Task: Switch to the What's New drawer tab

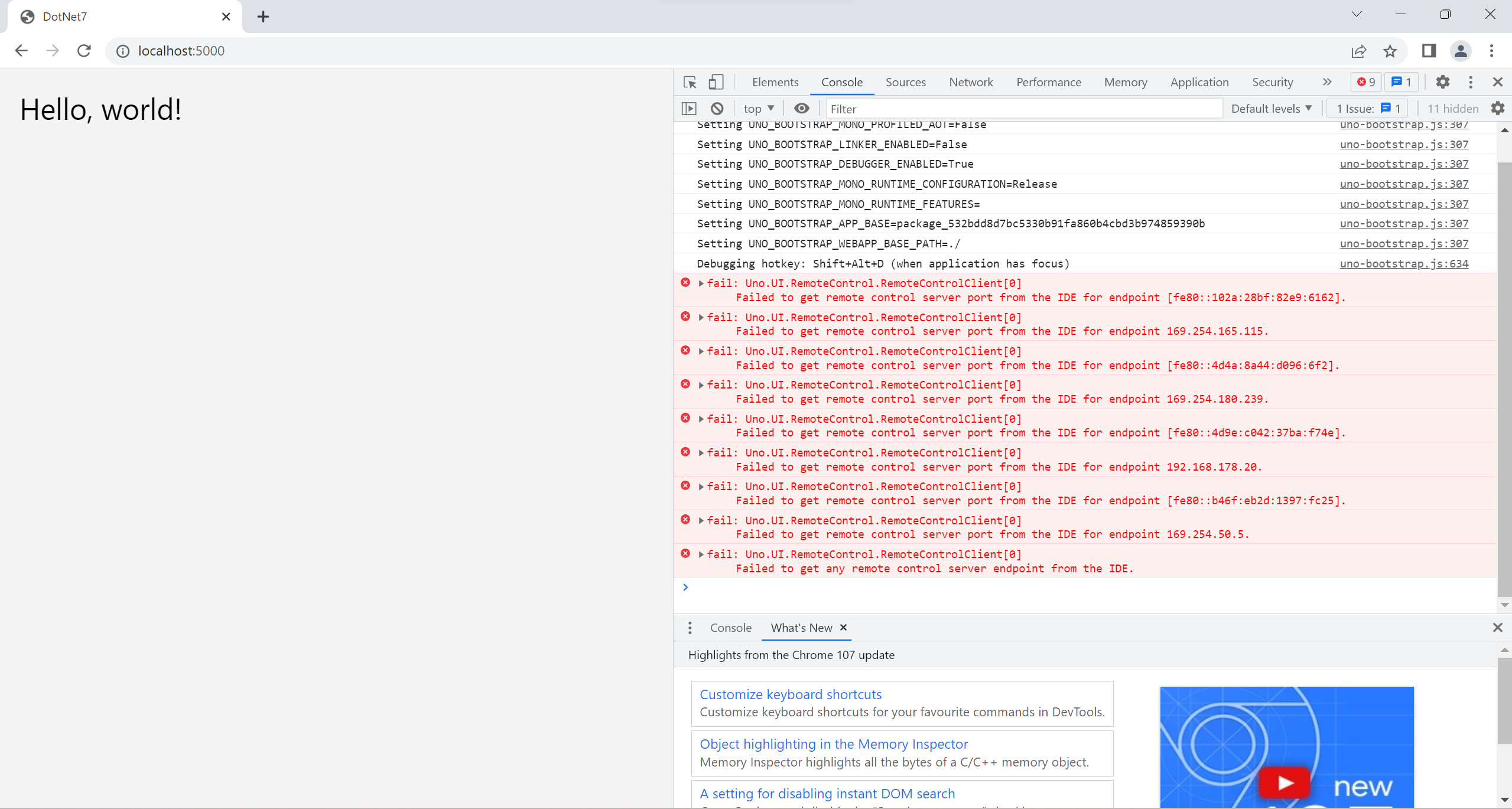Action: (x=801, y=628)
